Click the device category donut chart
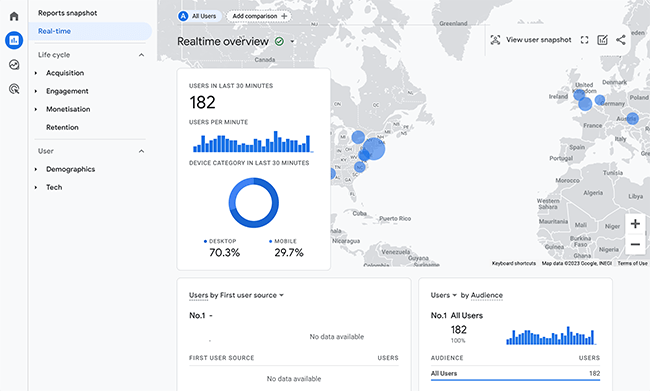650x391 pixels. click(253, 203)
